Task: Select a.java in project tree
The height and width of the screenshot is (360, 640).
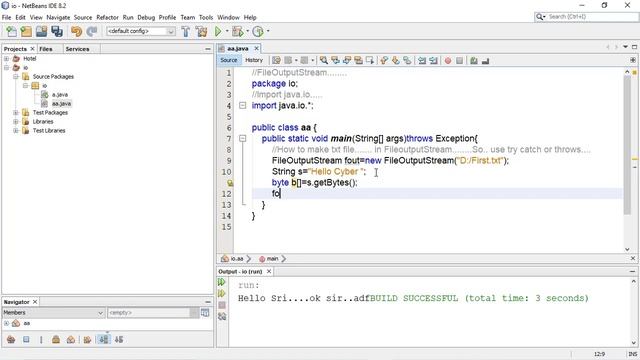Action: tap(60, 95)
